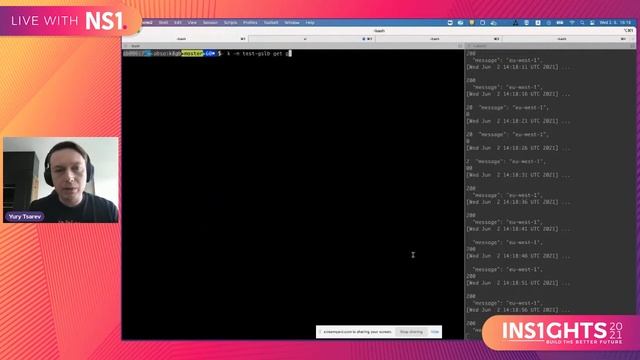Open the Session menu
Screen dimensions: 640x360
point(210,22)
